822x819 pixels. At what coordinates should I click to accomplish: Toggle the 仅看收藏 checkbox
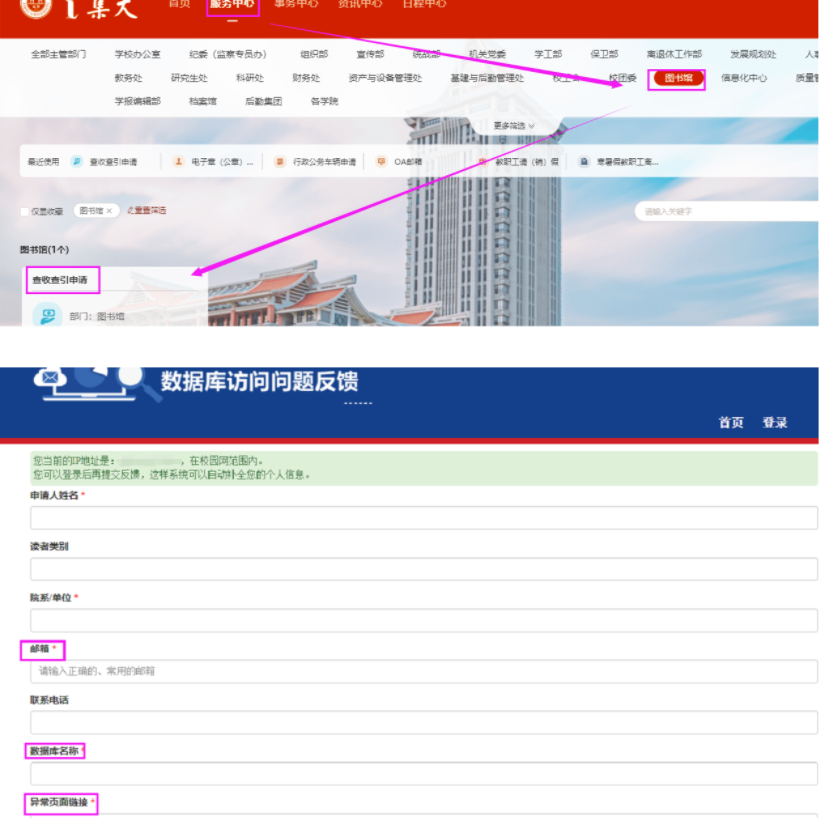(25, 212)
